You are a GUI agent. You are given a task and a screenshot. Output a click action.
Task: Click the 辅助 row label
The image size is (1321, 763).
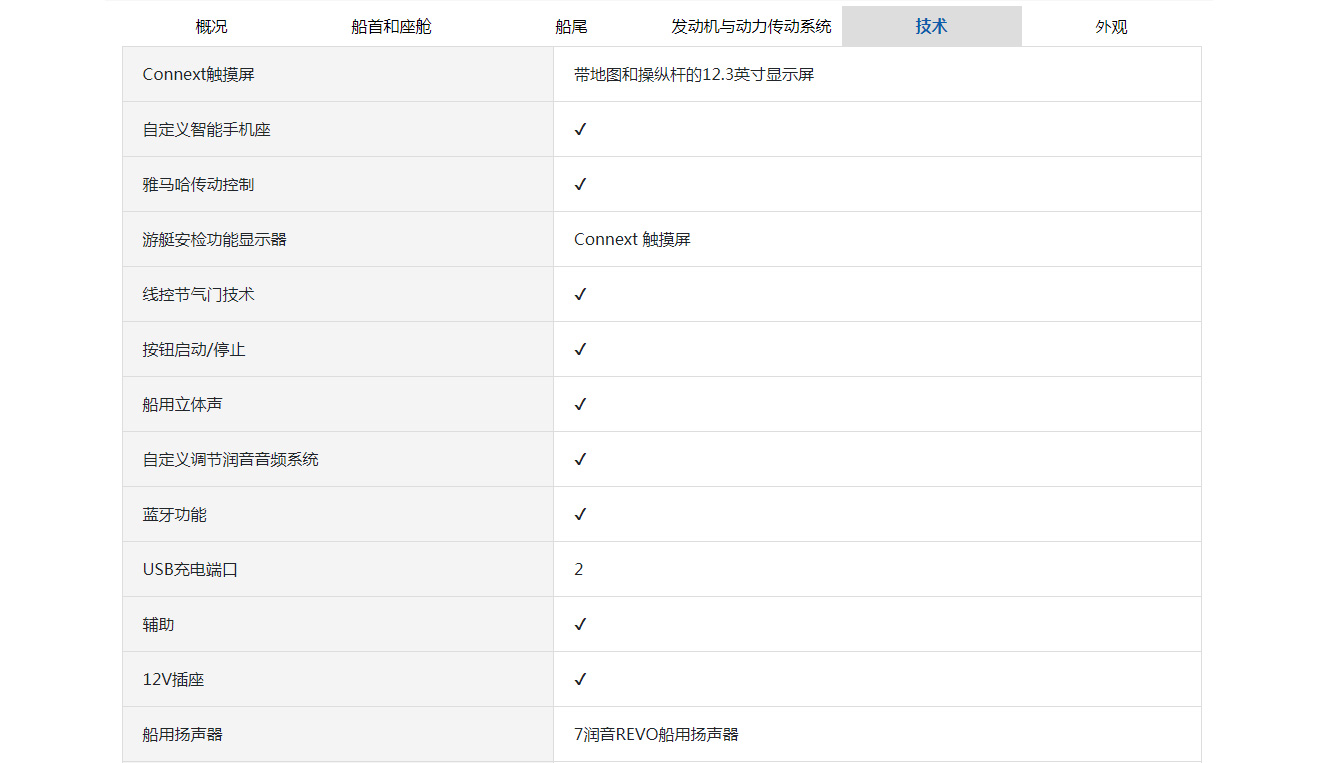click(158, 624)
